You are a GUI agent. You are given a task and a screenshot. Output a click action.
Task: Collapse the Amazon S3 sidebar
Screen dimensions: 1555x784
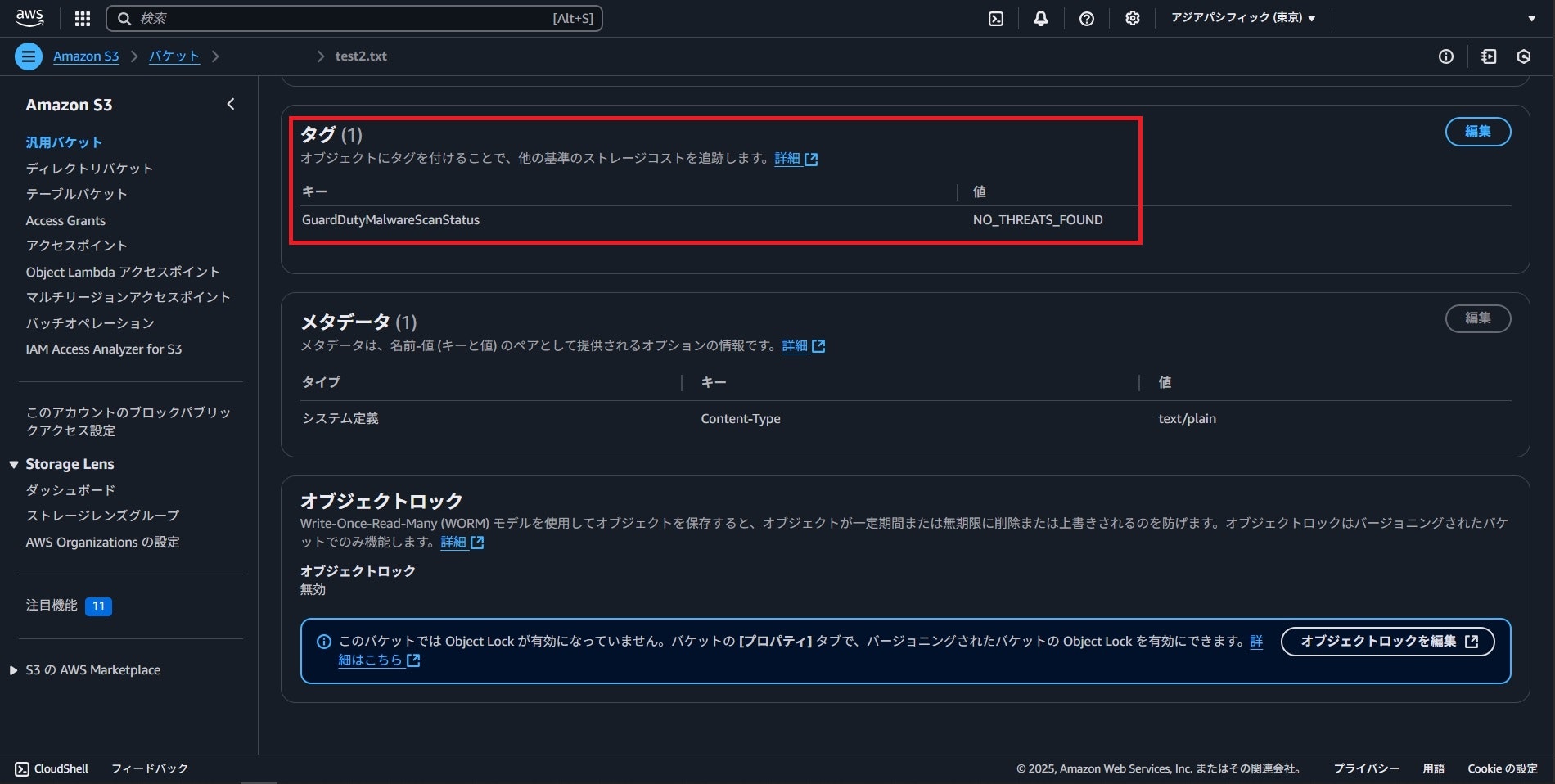point(230,104)
